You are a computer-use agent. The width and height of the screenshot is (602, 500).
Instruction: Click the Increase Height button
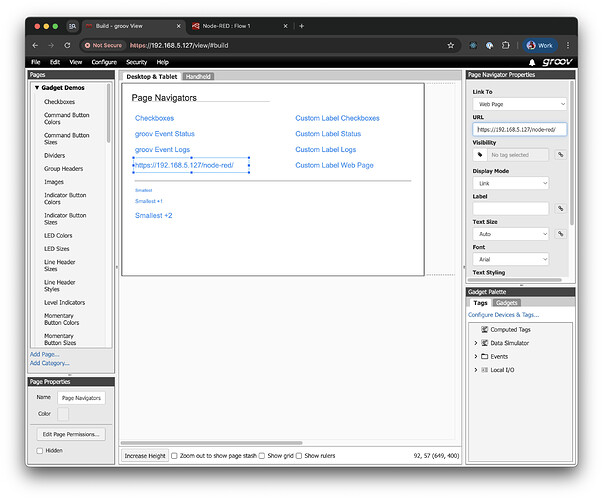pyautogui.click(x=145, y=456)
